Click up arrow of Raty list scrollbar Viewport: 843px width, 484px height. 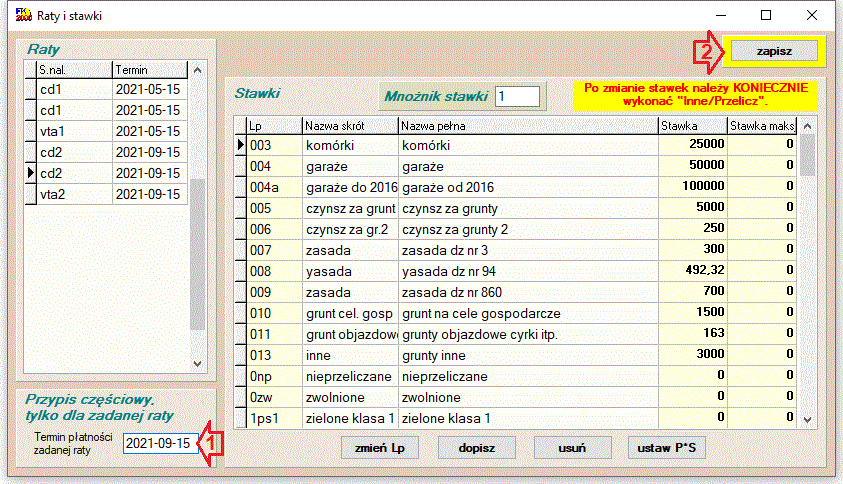pos(197,70)
